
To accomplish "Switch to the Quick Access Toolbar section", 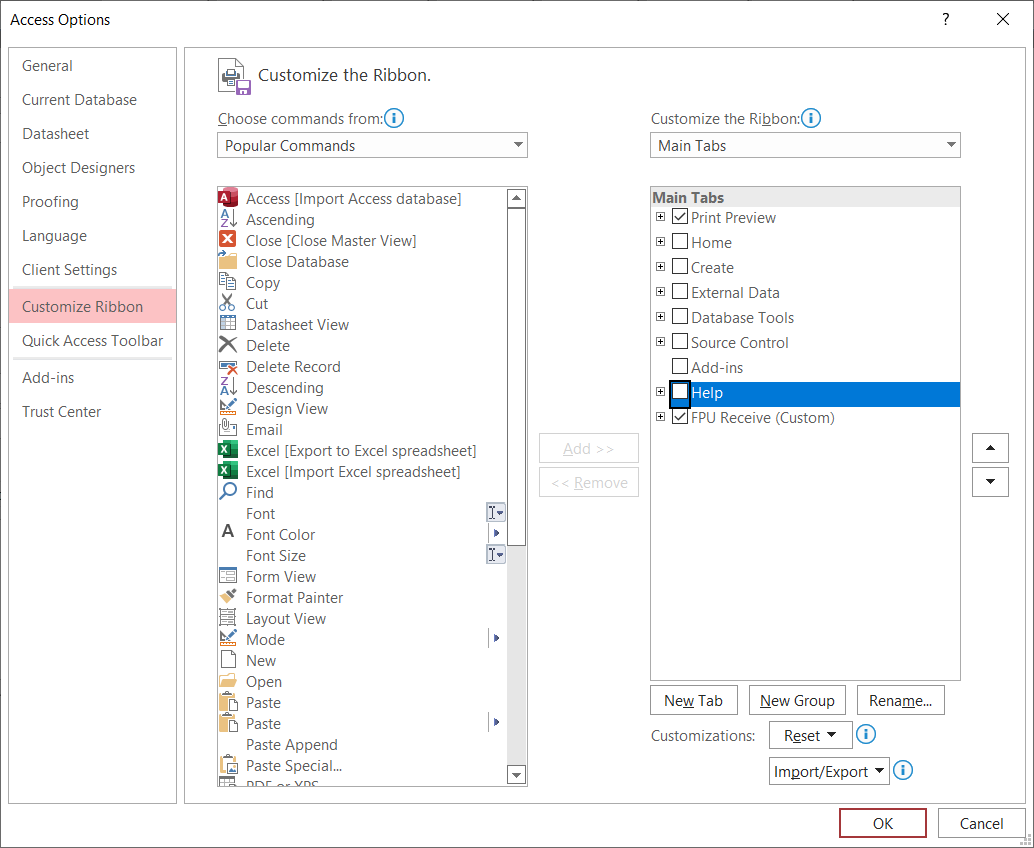I will click(92, 341).
